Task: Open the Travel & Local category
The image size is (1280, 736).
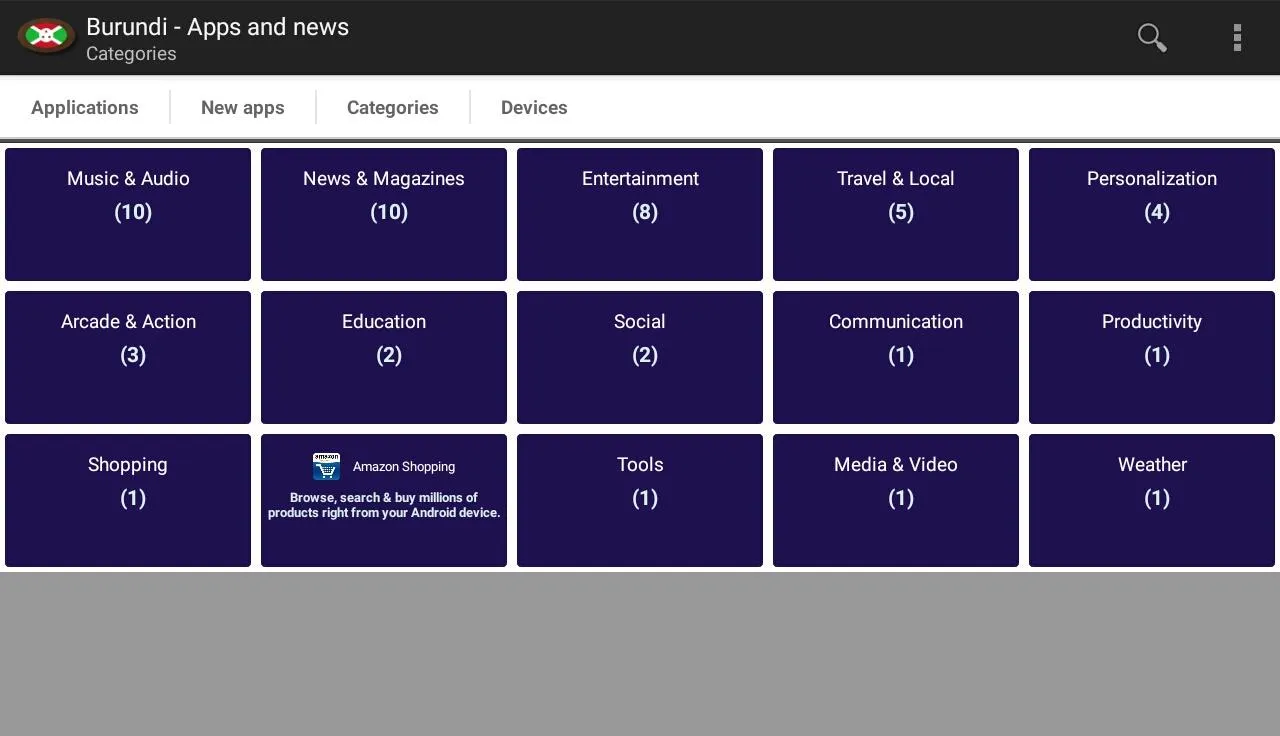Action: tap(896, 214)
